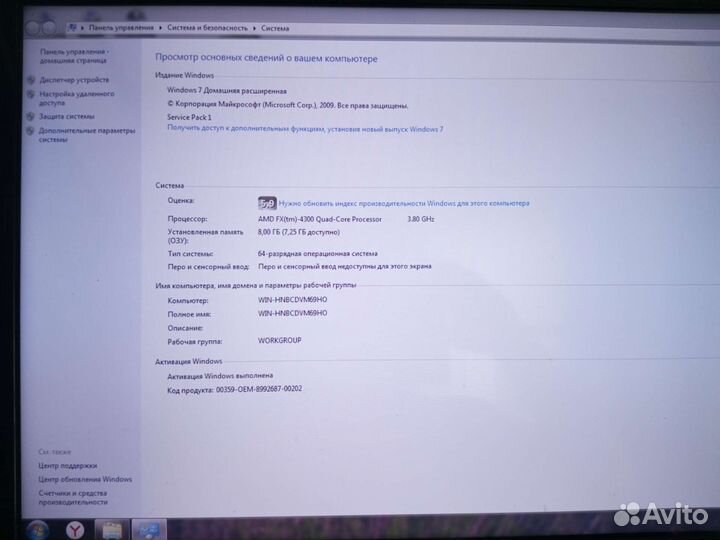
Task: Click the shield icon beside Защита системы
Action: coord(30,117)
